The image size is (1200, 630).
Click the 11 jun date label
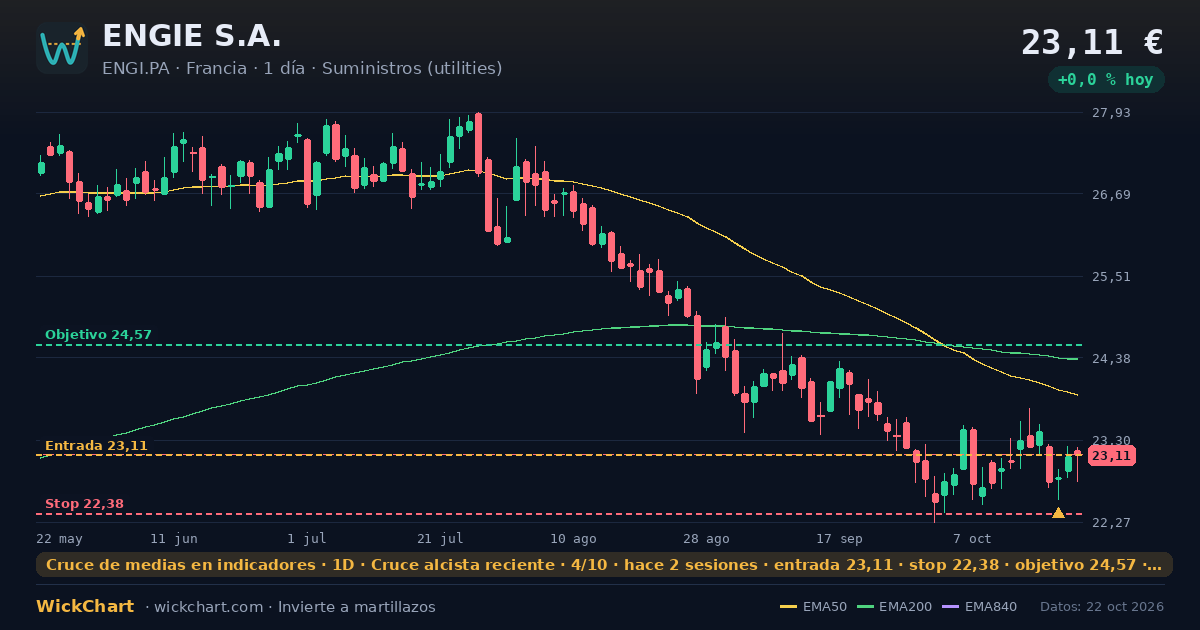click(x=174, y=538)
